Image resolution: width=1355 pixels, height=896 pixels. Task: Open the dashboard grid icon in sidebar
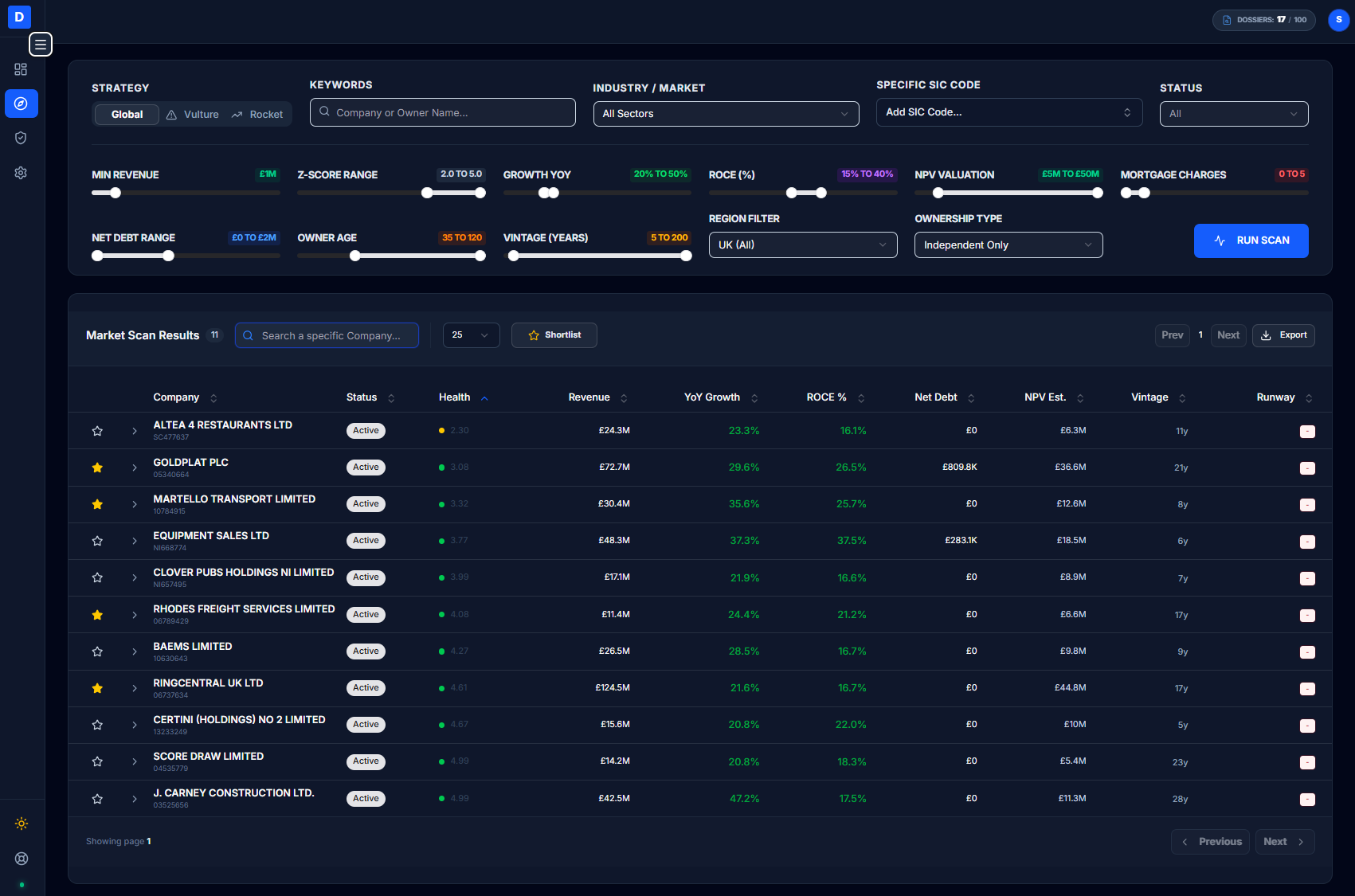click(21, 69)
